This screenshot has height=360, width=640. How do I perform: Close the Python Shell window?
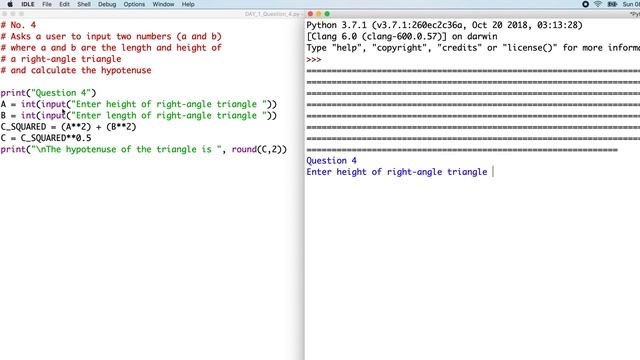(x=310, y=14)
